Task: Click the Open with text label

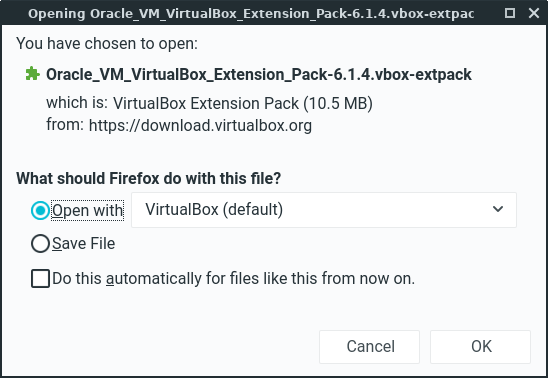Action: tap(88, 211)
